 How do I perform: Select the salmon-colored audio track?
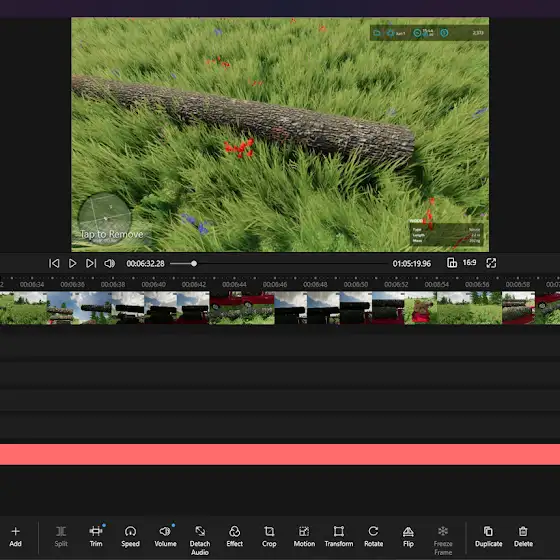tap(280, 454)
